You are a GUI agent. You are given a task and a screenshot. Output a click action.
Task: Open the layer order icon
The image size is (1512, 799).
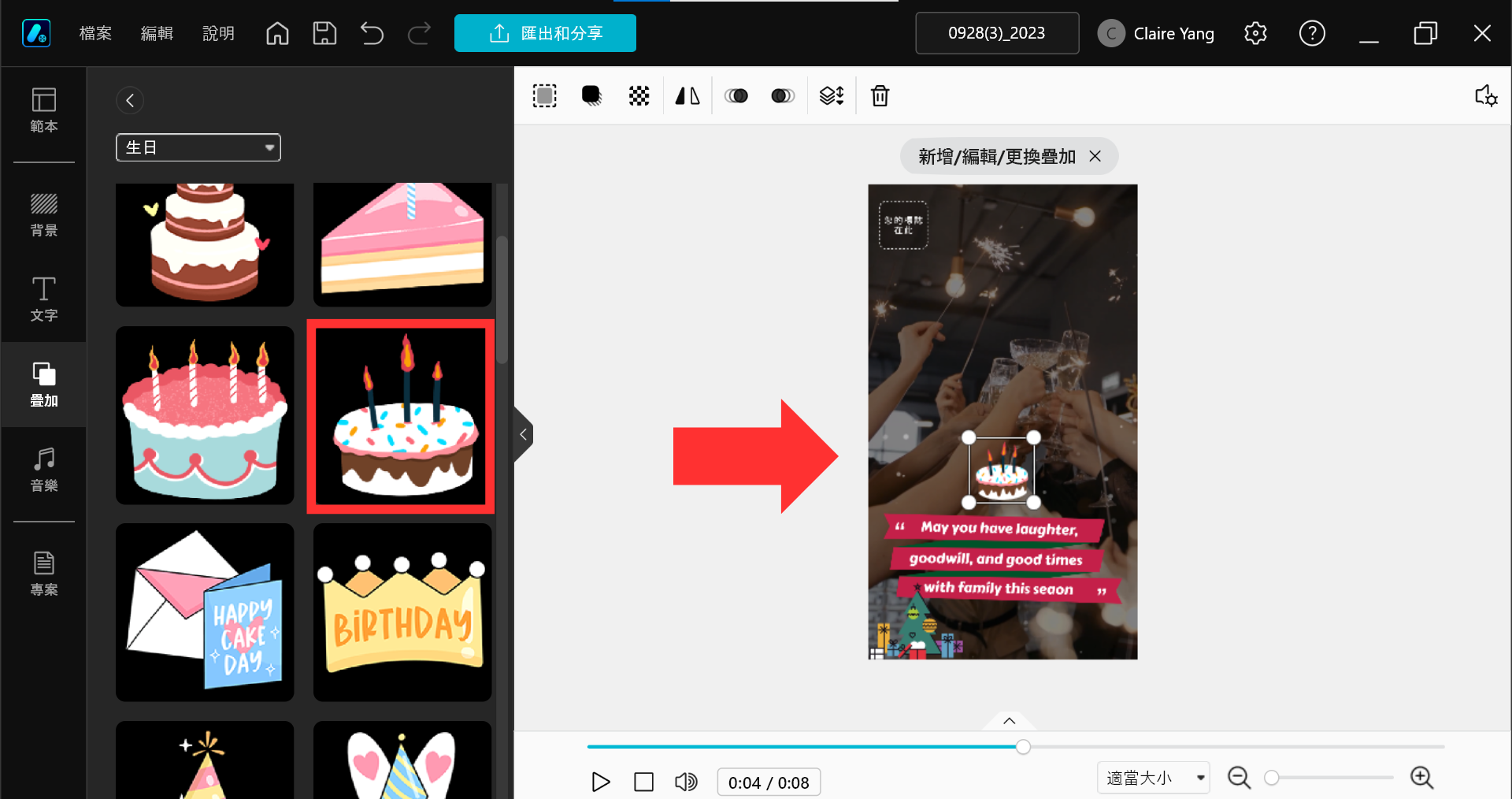[832, 96]
